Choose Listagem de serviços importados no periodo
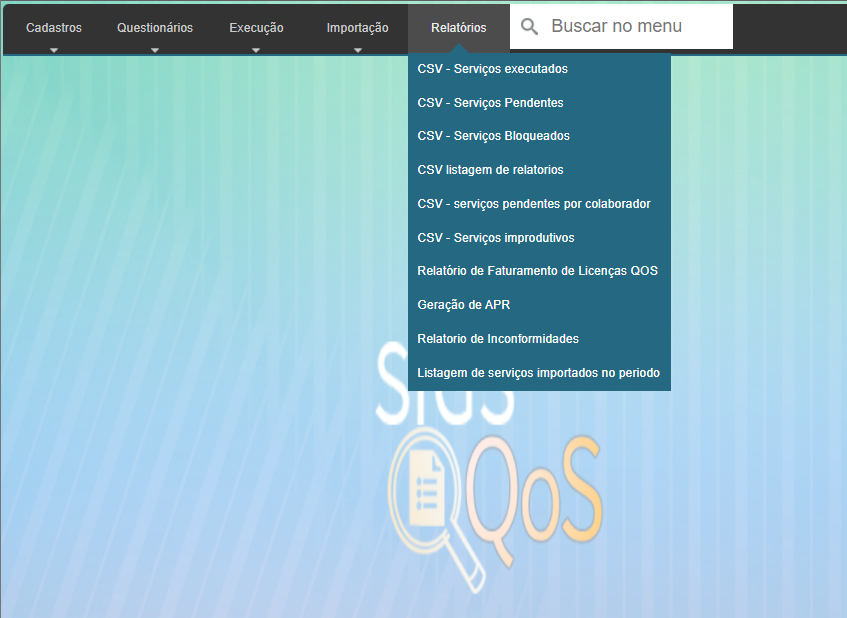Viewport: 847px width, 618px height. 538,373
